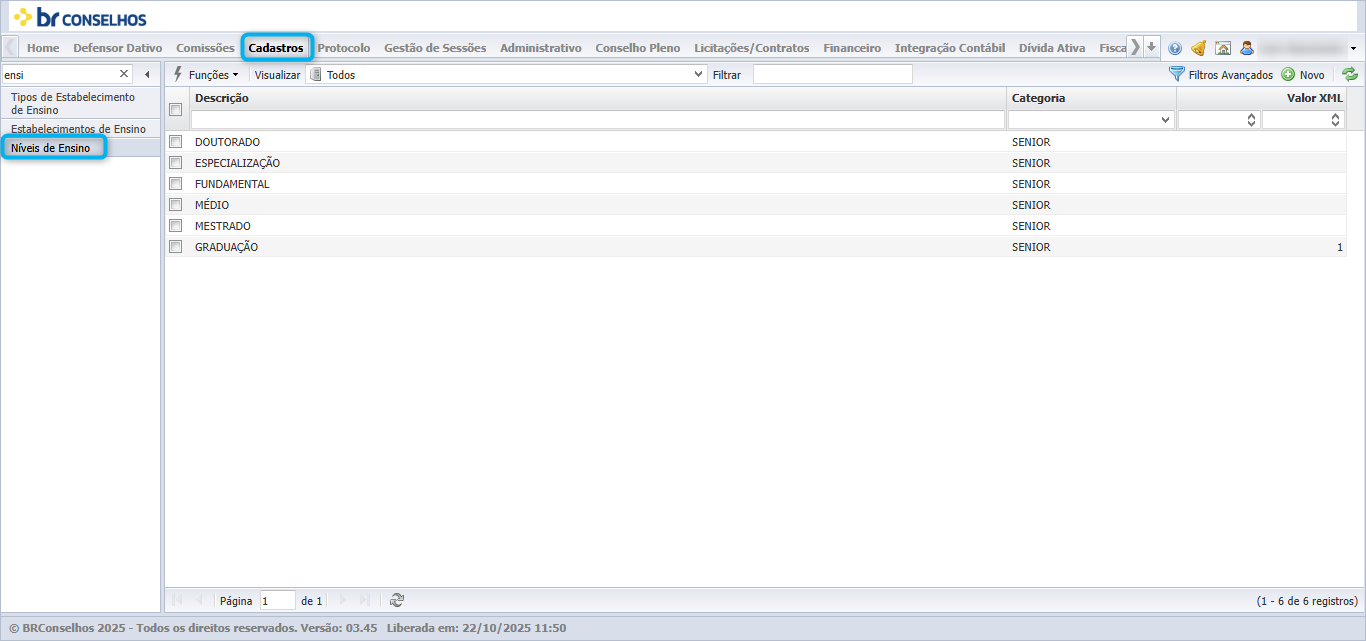The width and height of the screenshot is (1366, 641).
Task: Go to the first page arrow
Action: (x=178, y=600)
